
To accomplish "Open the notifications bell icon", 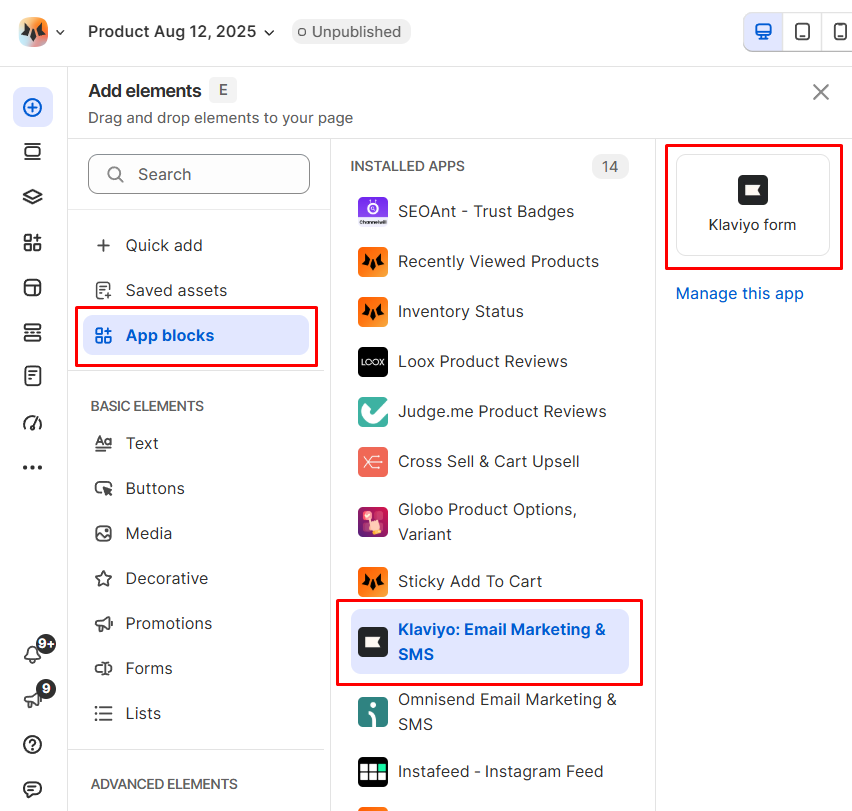I will tap(33, 653).
